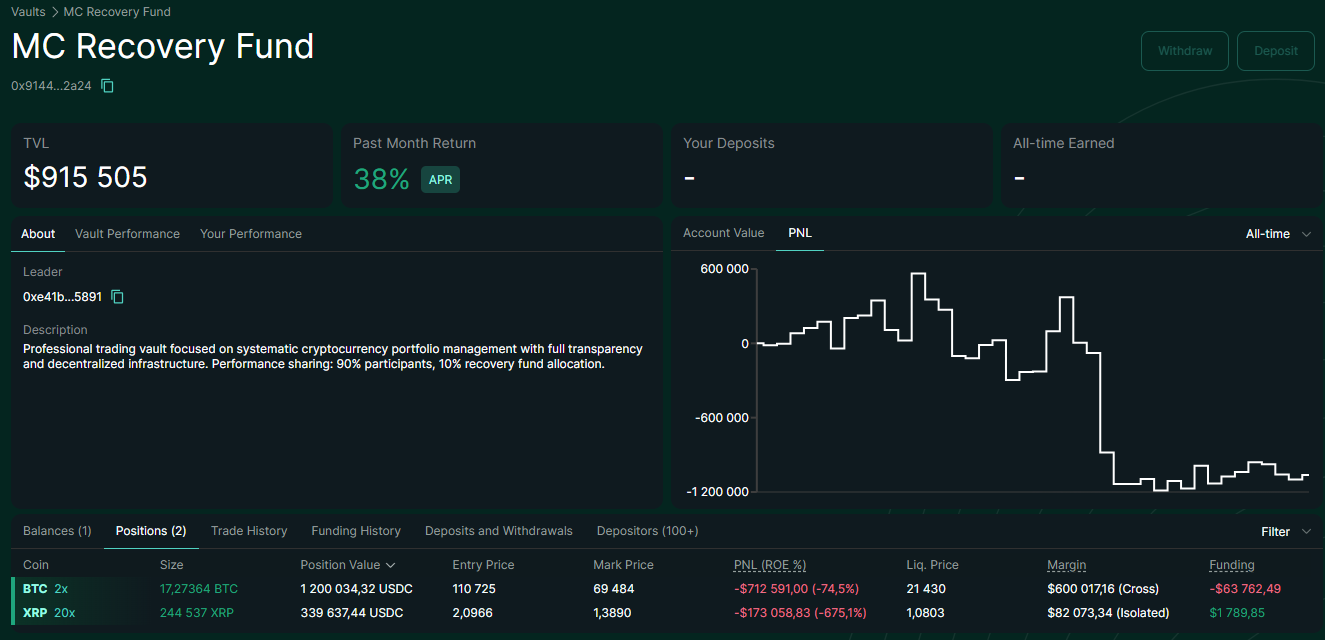Screen dimensions: 1325x640
Task: Show the Account Value chart
Action: coord(723,233)
